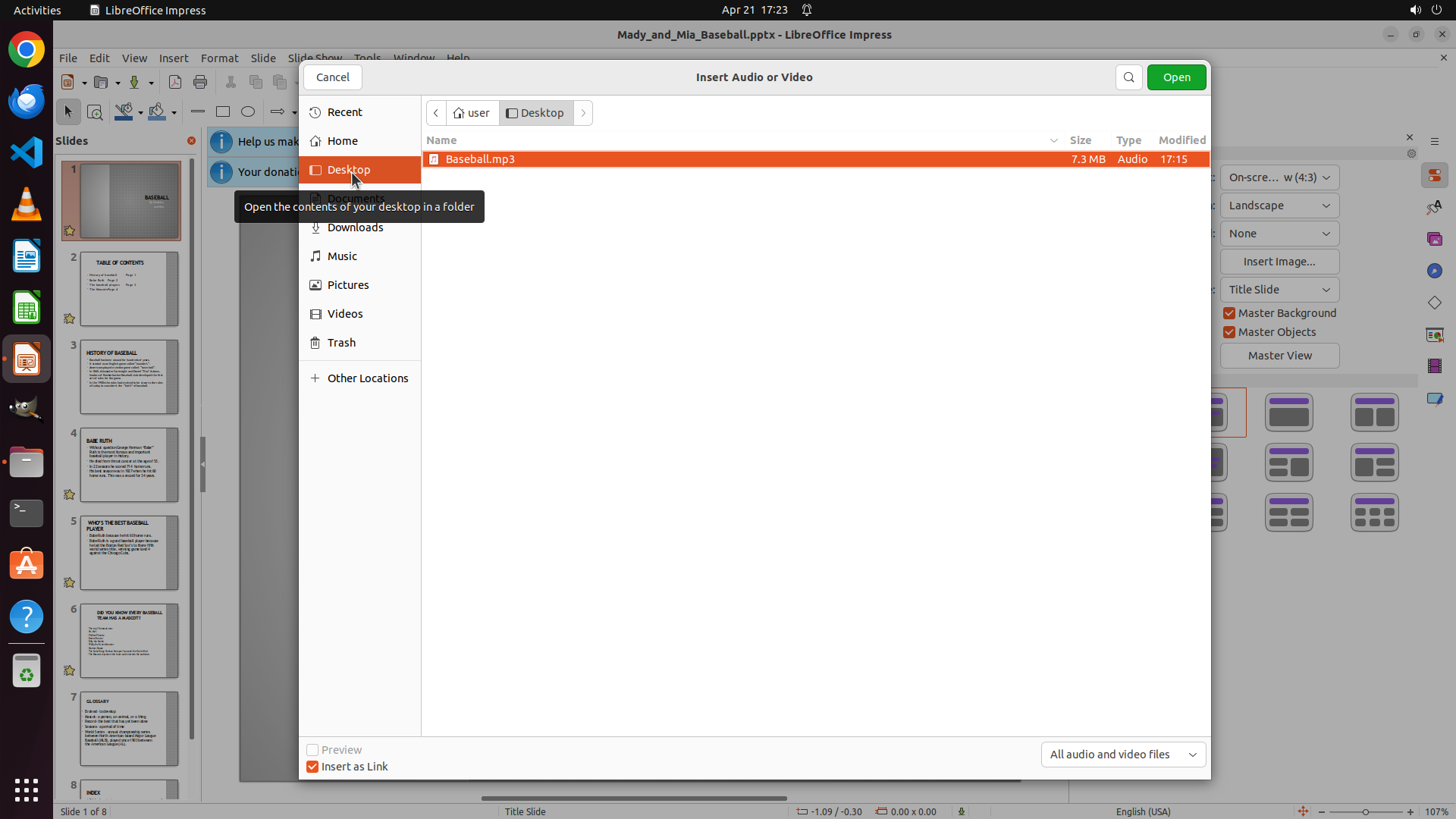This screenshot has width=1456, height=819.
Task: Select the Rectangle shape tool
Action: pyautogui.click(x=223, y=112)
